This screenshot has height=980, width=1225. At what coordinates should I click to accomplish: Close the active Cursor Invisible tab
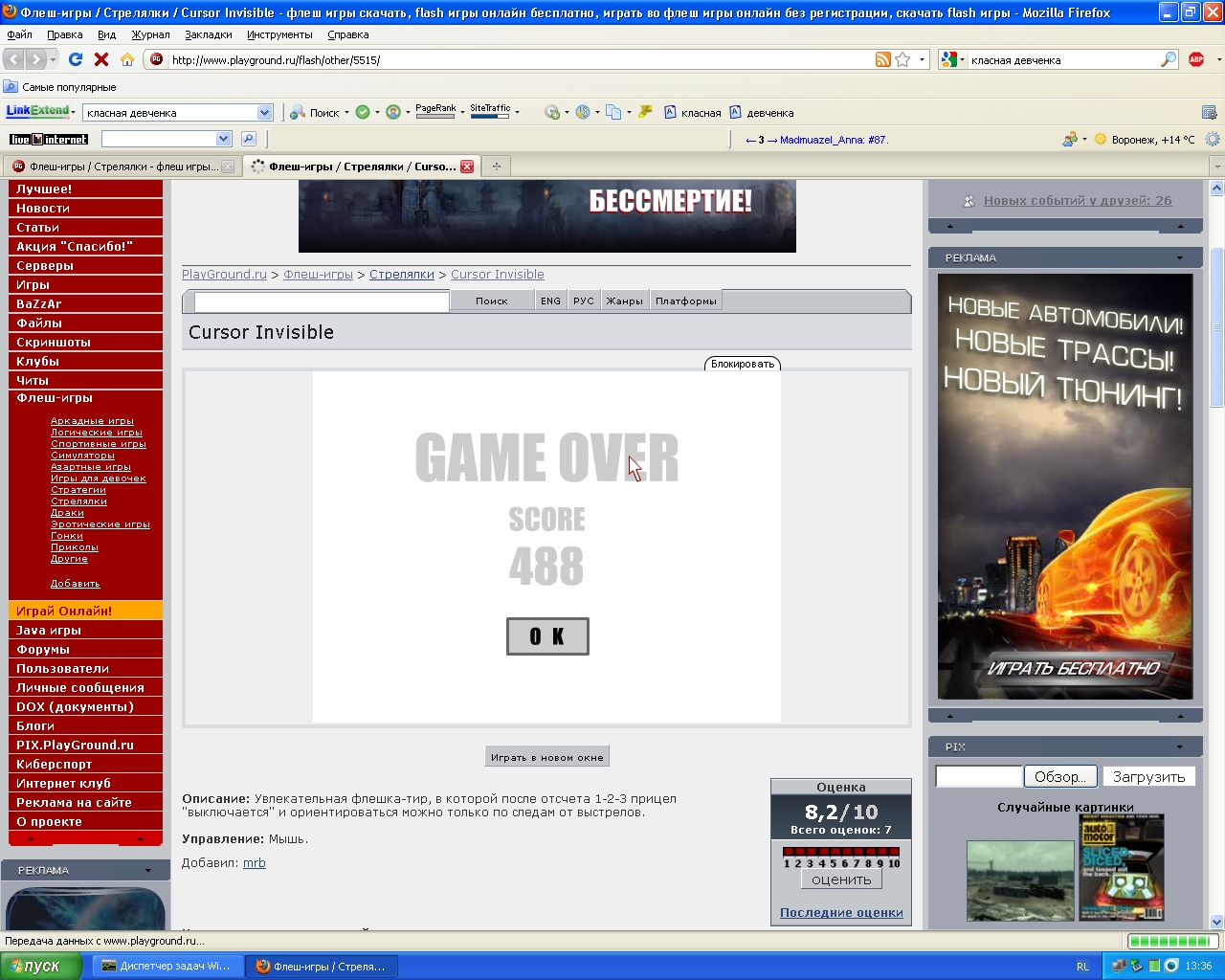(467, 167)
